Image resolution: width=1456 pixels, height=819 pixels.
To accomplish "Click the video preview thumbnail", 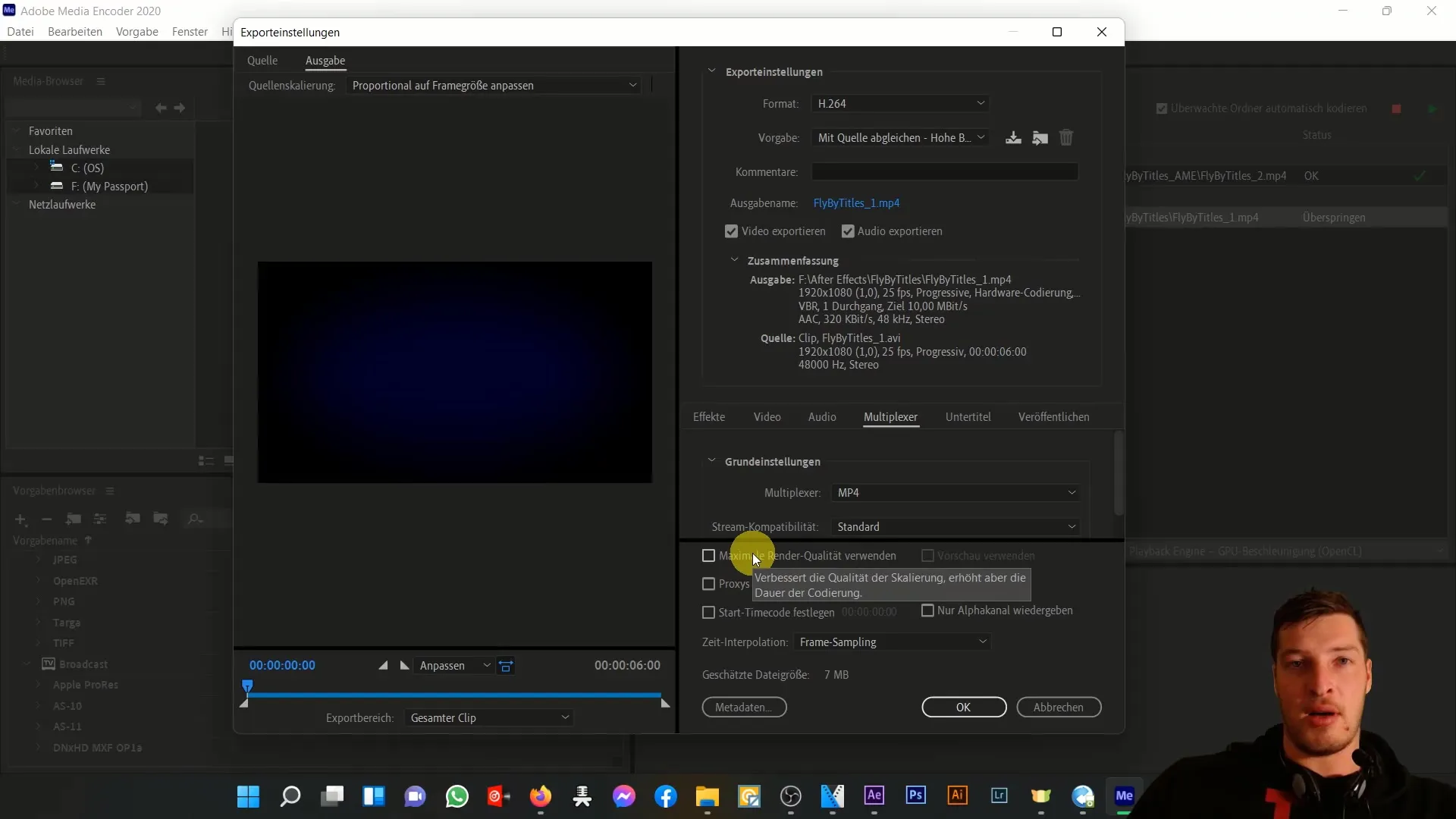I will click(x=455, y=372).
